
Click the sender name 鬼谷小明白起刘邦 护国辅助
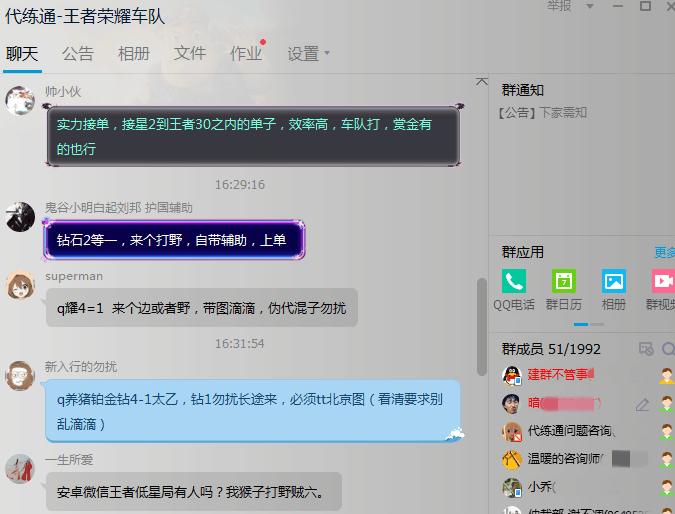119,208
